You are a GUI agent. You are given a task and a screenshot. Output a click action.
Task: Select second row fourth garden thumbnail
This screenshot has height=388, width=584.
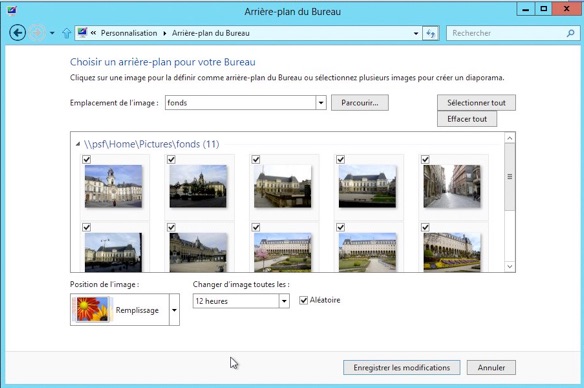(x=368, y=252)
